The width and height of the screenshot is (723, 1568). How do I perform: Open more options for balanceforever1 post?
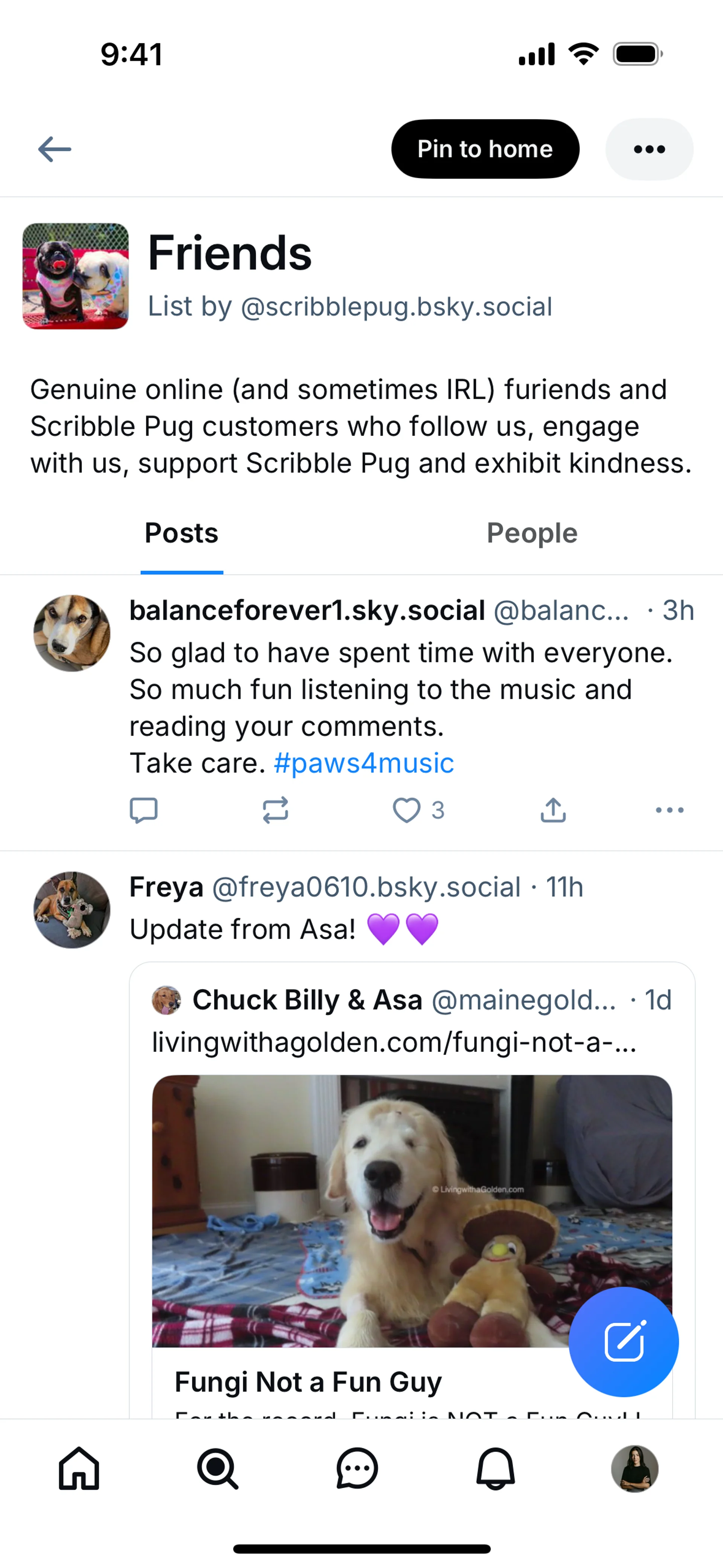[x=670, y=810]
